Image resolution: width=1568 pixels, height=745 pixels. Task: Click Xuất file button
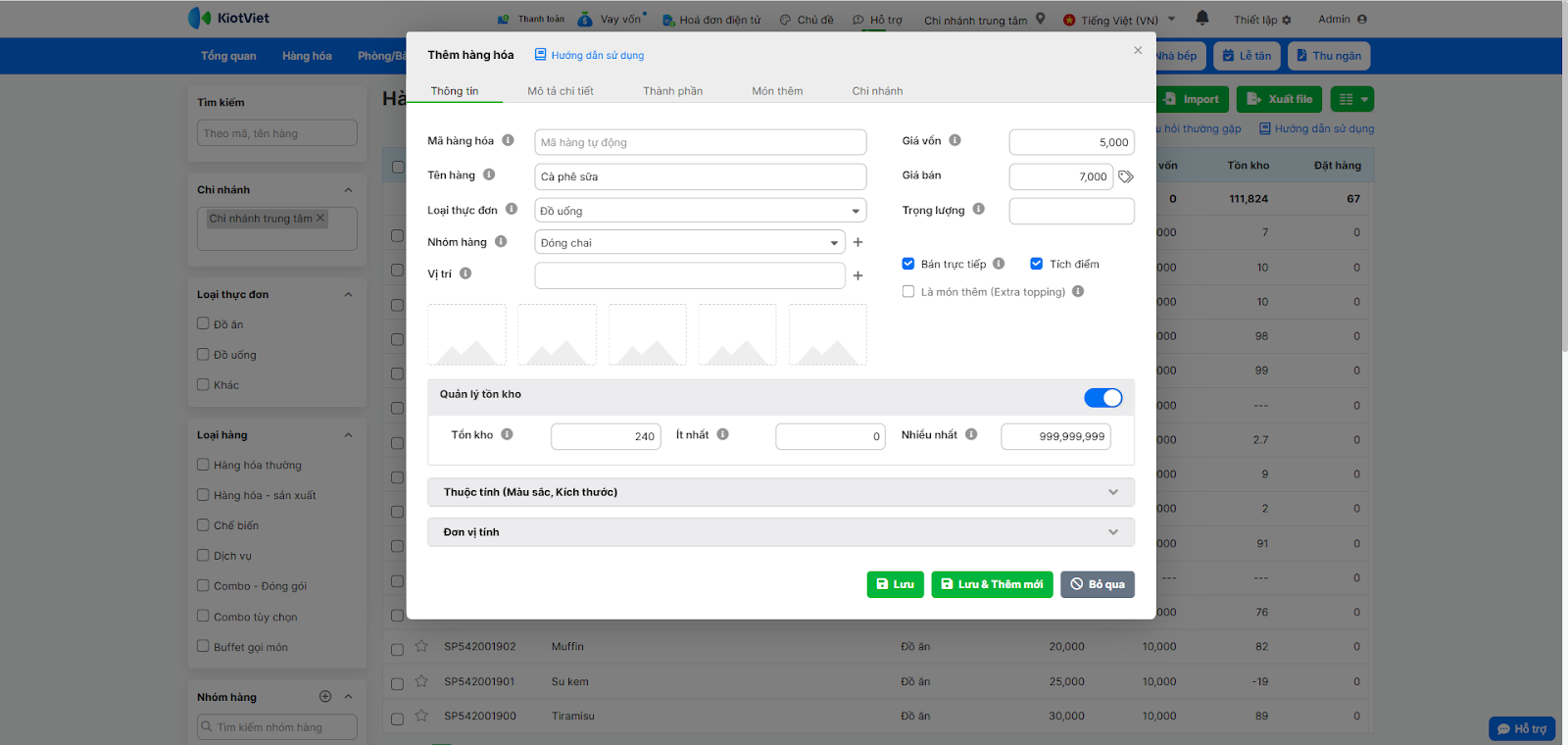coord(1280,99)
